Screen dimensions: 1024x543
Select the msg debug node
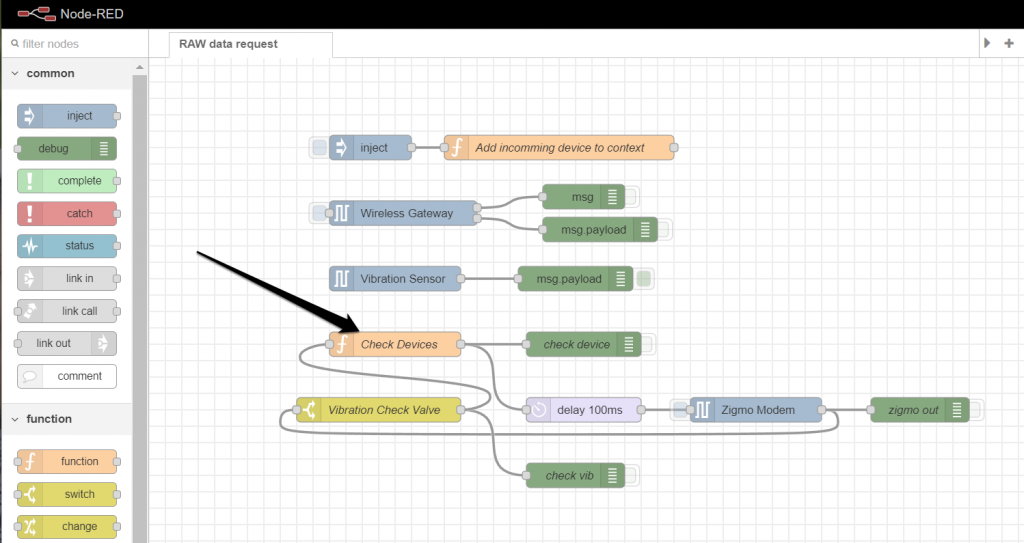pyautogui.click(x=583, y=197)
